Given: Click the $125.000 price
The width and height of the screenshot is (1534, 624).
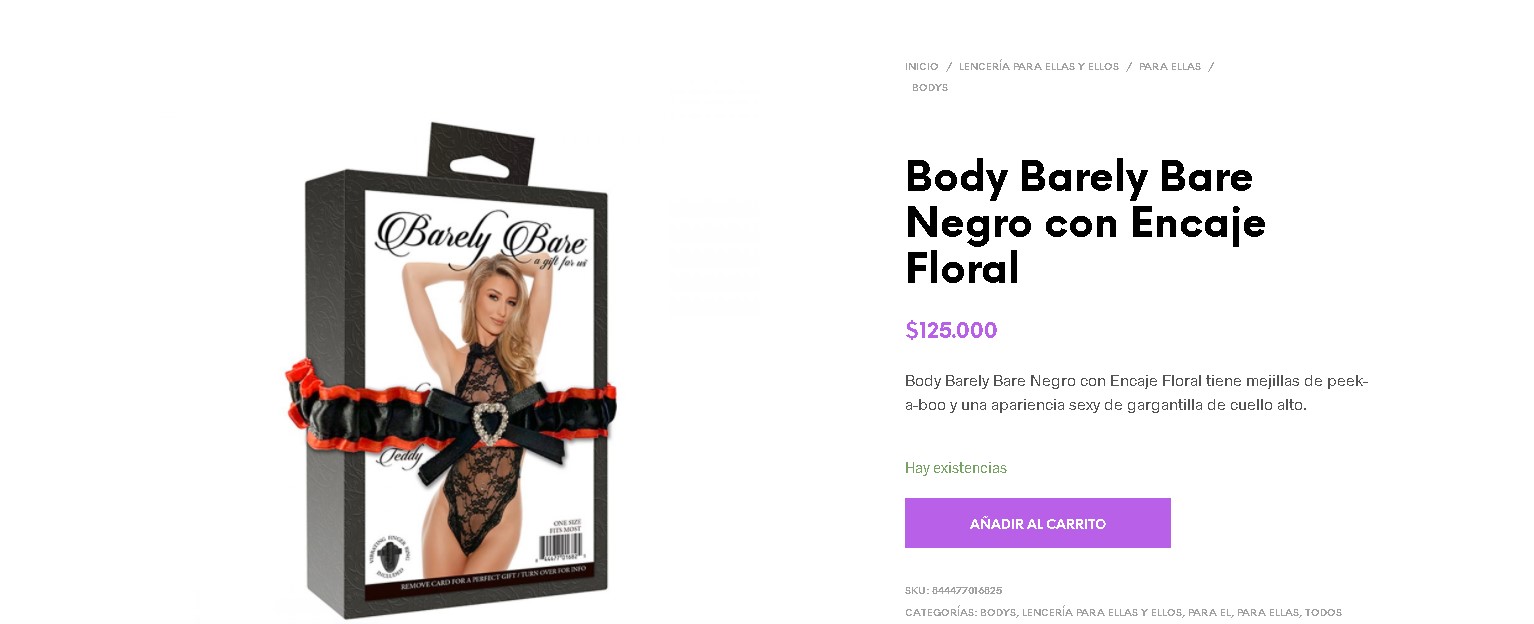Looking at the screenshot, I should point(951,330).
